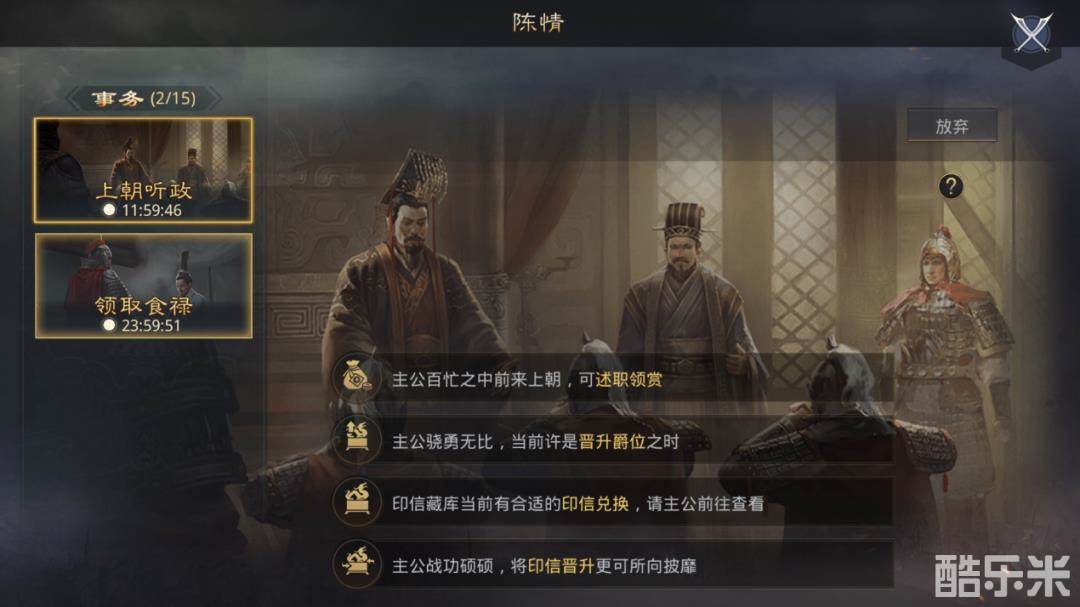
Task: Select the option row about 主公百忙之中前来上朝
Action: tap(612, 379)
